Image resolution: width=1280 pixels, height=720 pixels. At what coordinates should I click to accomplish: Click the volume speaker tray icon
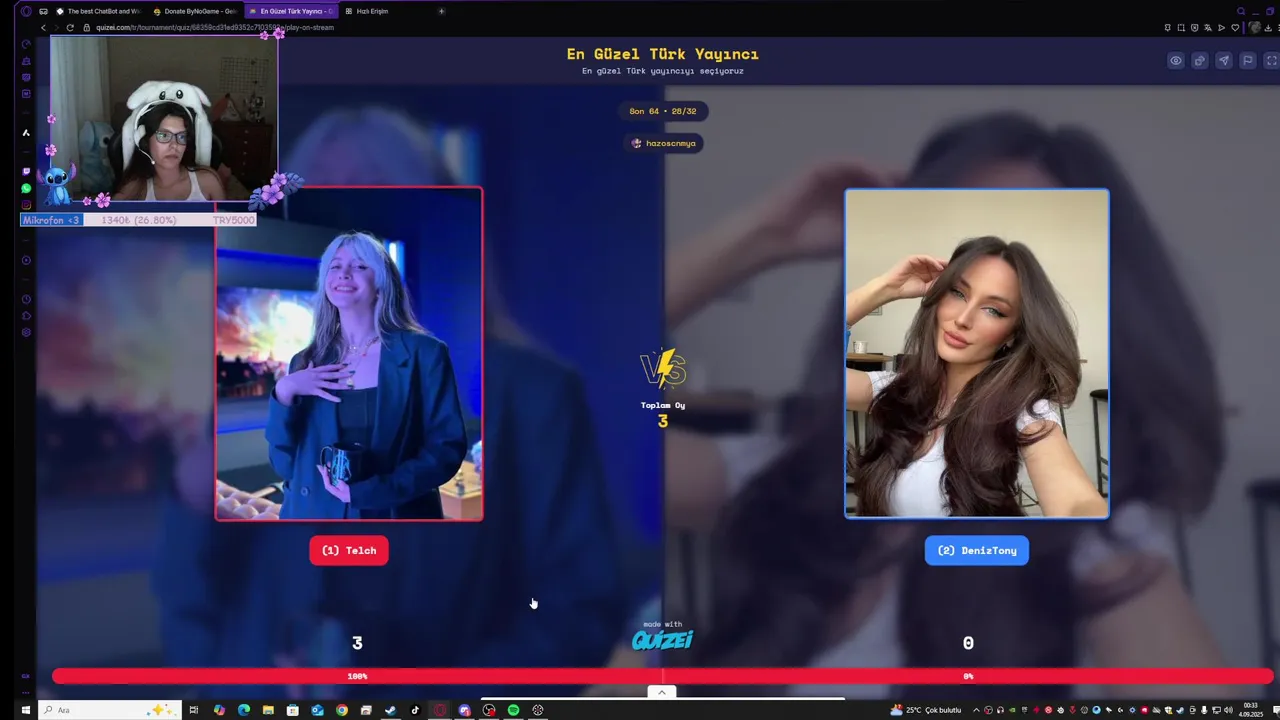click(x=1228, y=710)
